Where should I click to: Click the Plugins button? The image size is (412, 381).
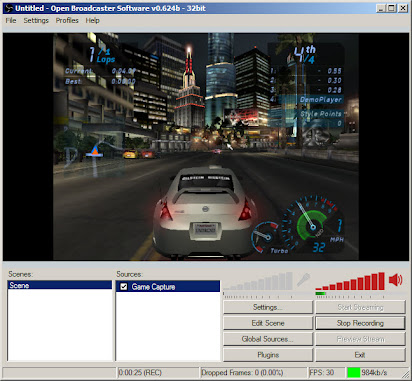(x=268, y=355)
